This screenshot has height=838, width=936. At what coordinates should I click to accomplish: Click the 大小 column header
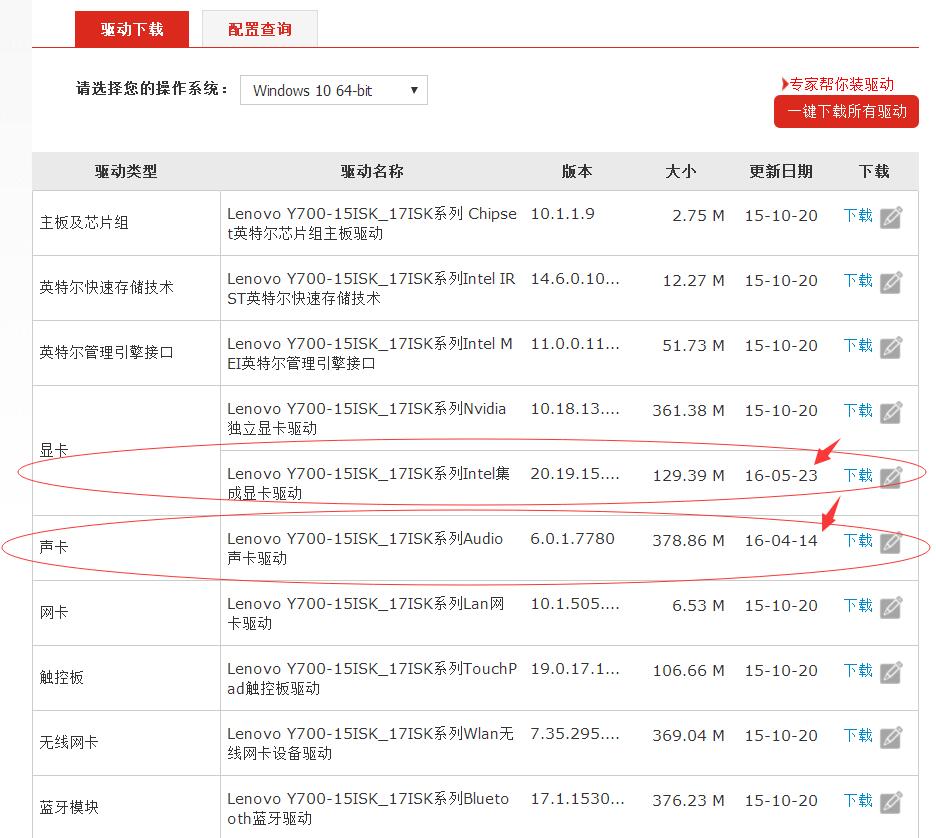(x=681, y=172)
